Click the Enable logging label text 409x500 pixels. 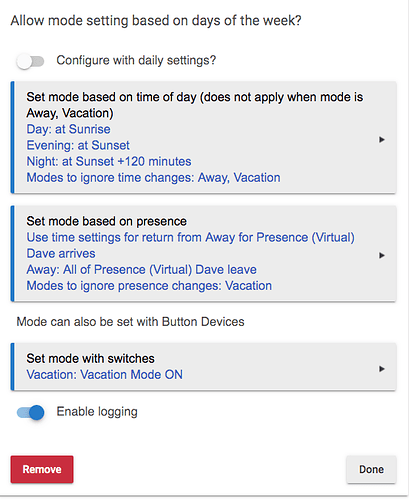click(97, 412)
